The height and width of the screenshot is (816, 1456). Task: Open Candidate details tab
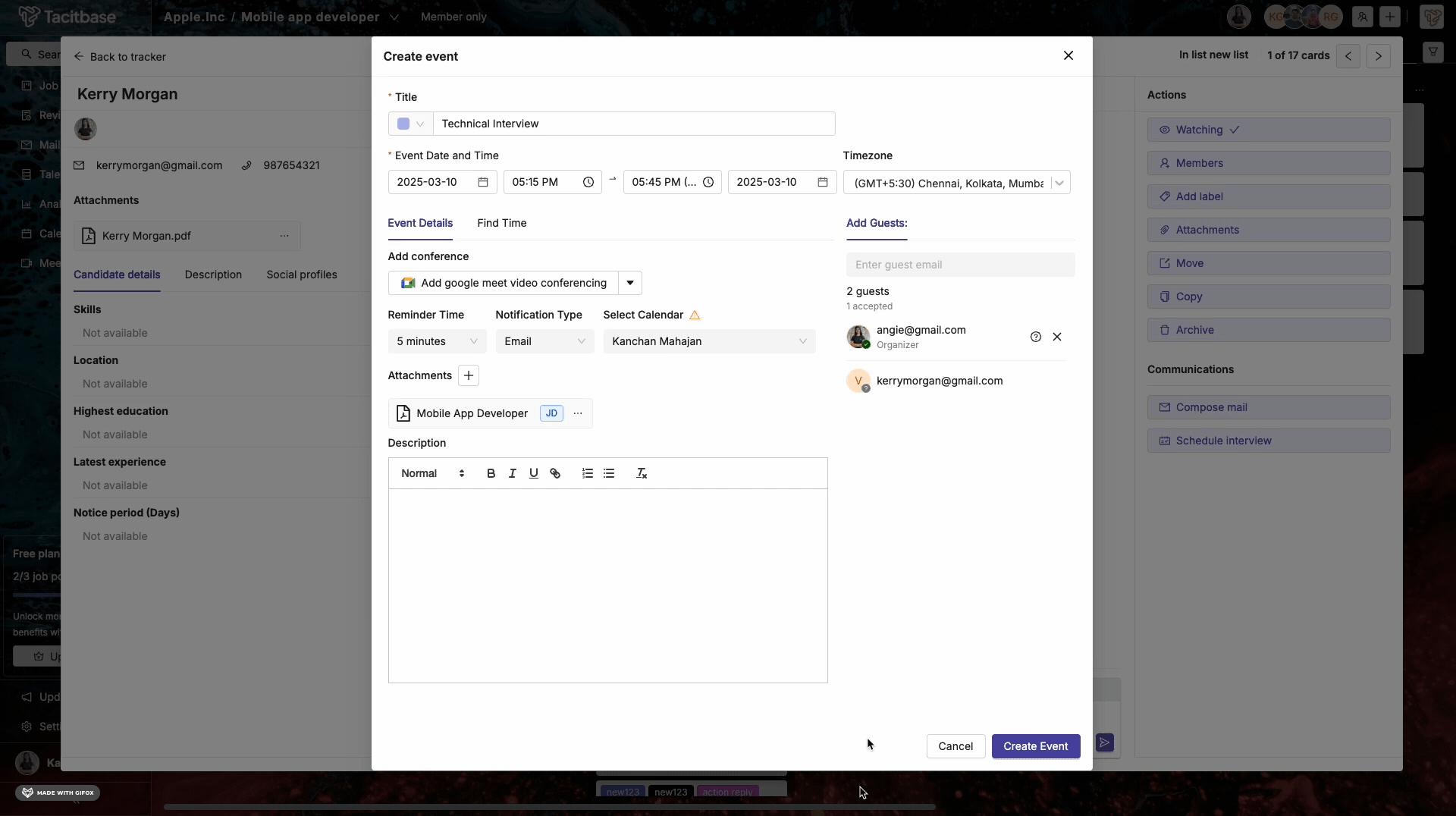[x=117, y=275]
